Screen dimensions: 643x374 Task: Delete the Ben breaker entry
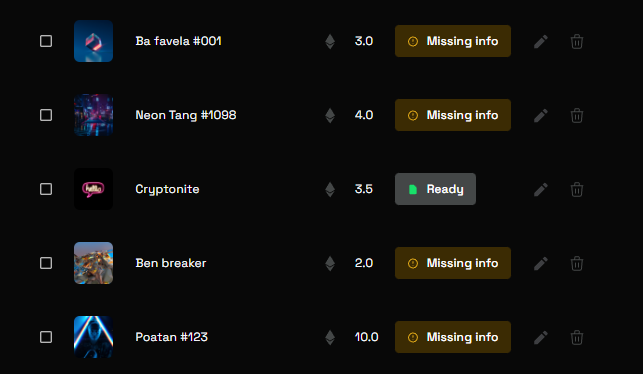click(x=577, y=263)
